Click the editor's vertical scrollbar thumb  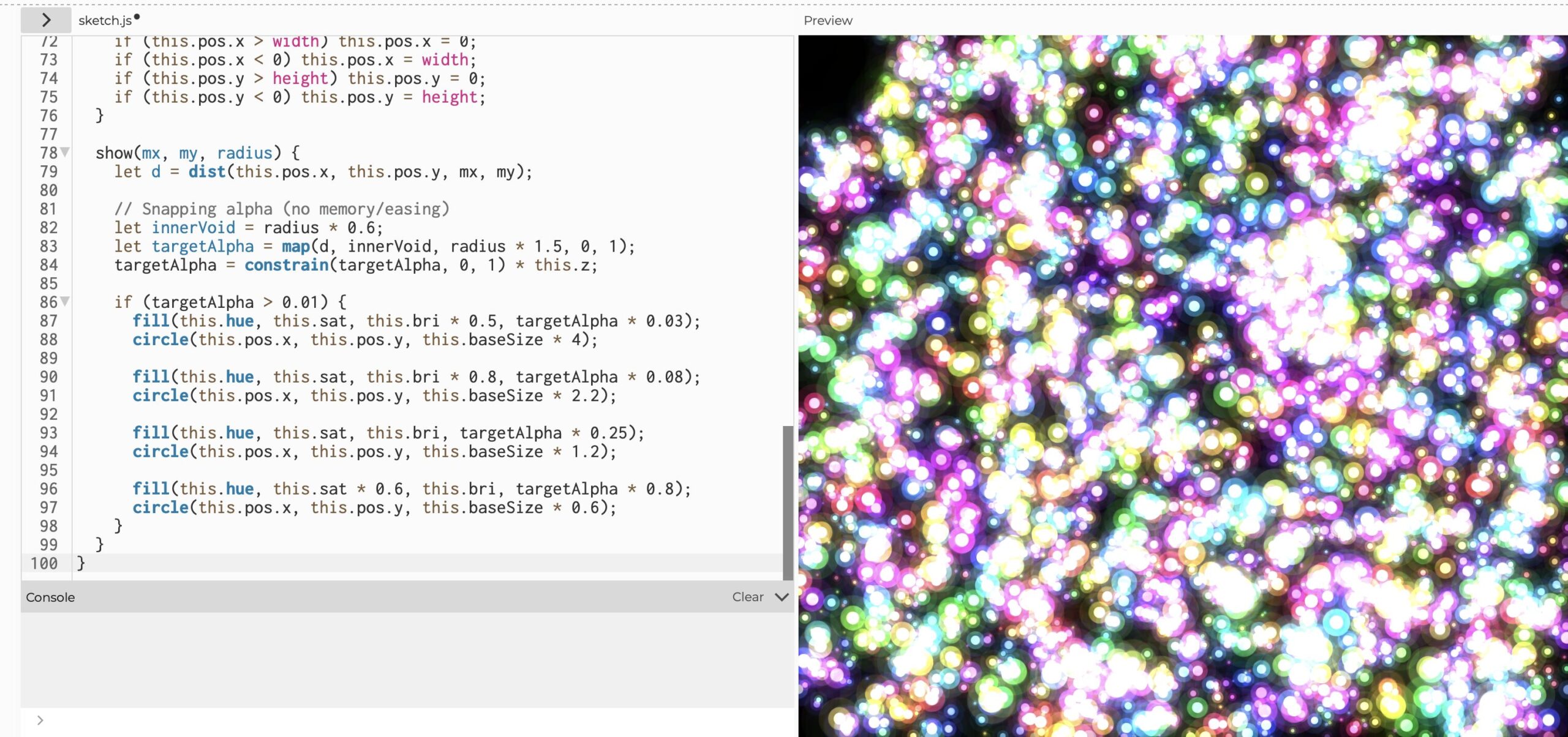click(x=788, y=502)
